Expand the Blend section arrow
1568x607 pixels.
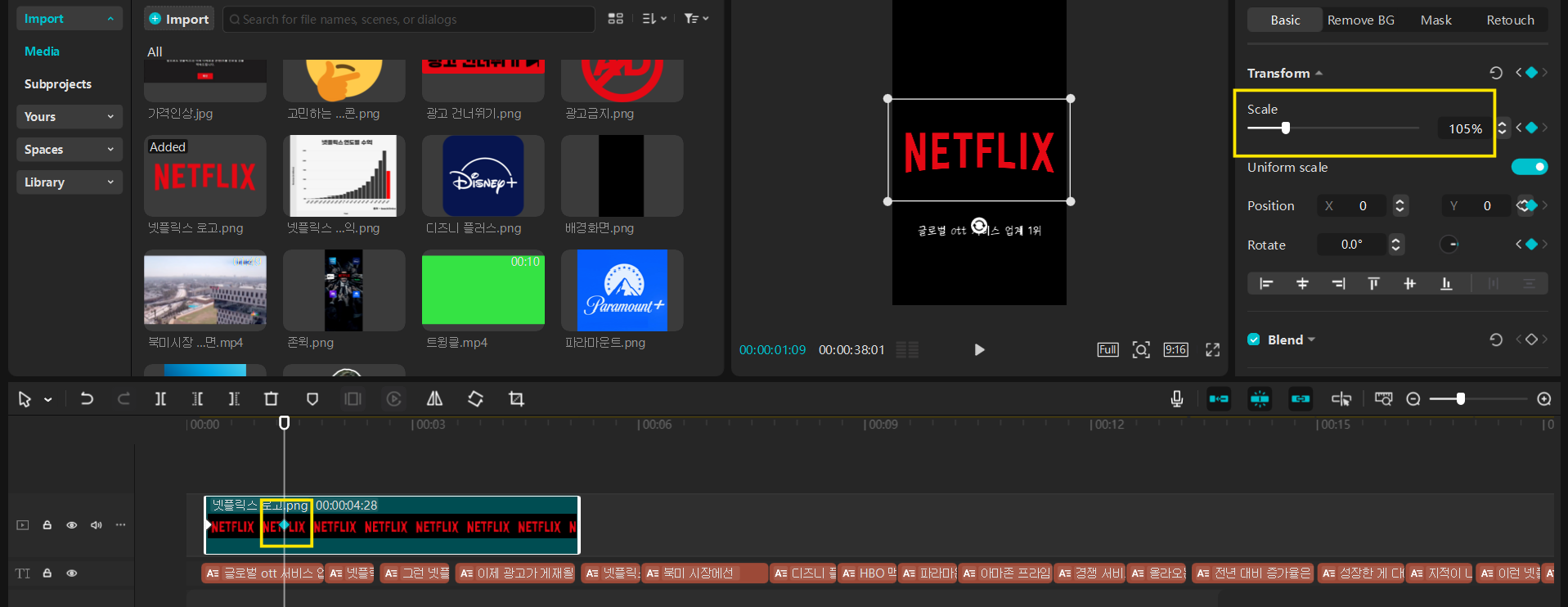(1311, 339)
